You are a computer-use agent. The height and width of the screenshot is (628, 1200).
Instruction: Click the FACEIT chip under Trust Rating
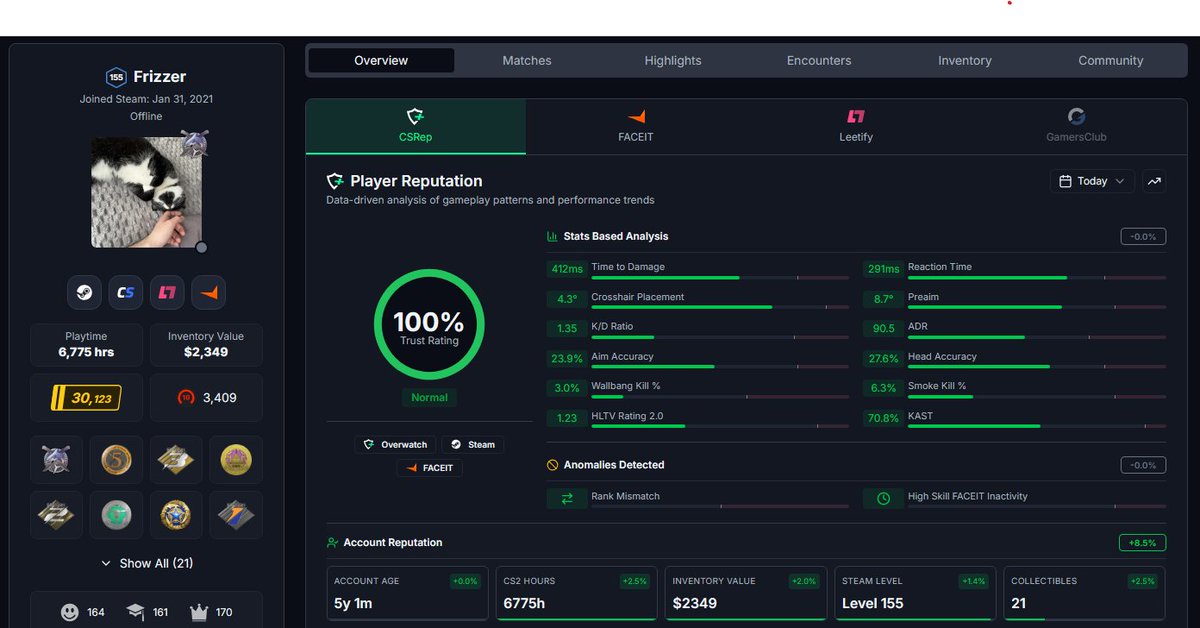[430, 468]
